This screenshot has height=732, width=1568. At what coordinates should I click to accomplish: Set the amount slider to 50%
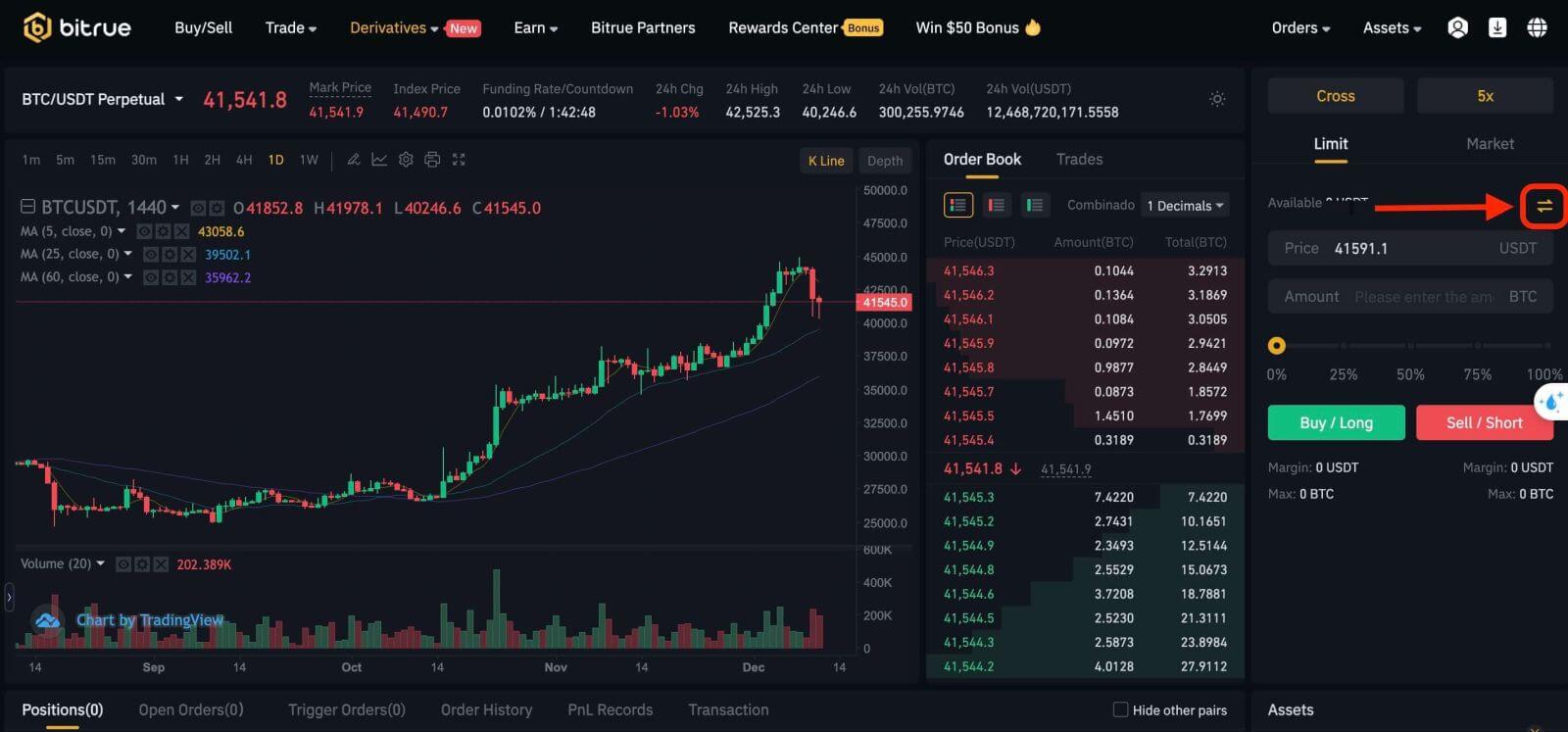pyautogui.click(x=1410, y=346)
